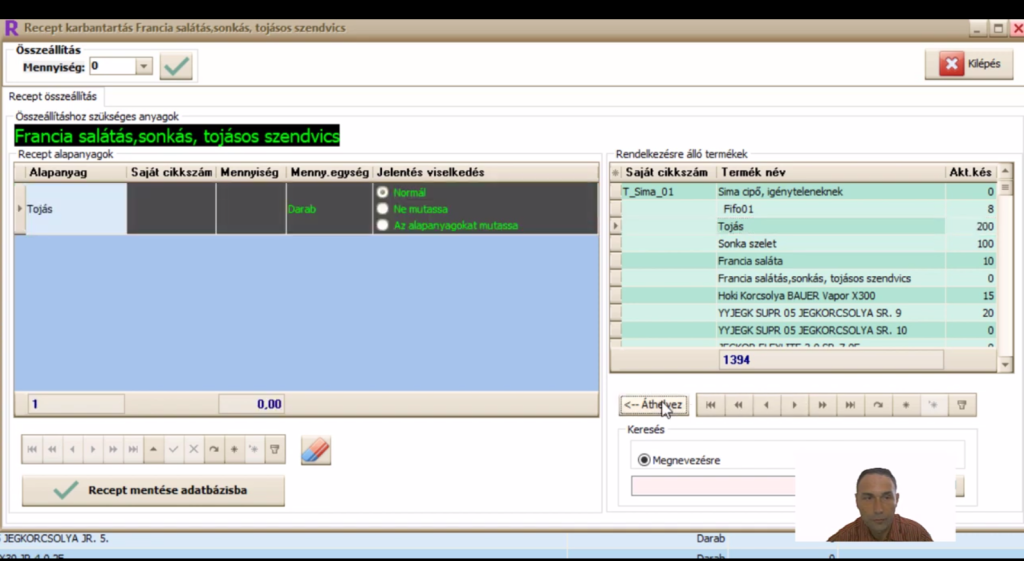Click the Kilépés exit button
Image resolution: width=1024 pixels, height=561 pixels.
[x=968, y=64]
